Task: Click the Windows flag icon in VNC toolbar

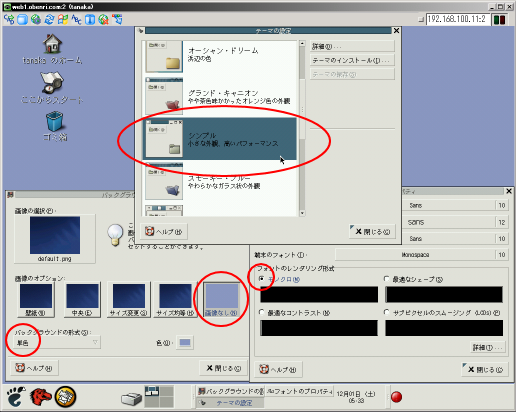Action: pos(63,20)
